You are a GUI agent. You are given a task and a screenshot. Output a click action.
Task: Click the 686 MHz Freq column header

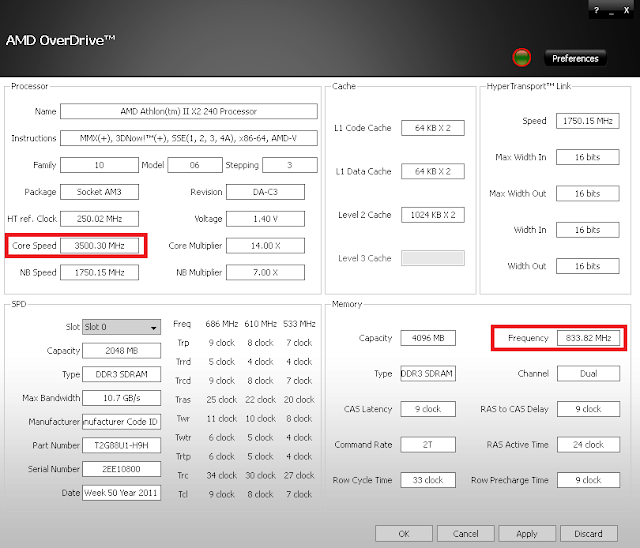click(x=222, y=324)
